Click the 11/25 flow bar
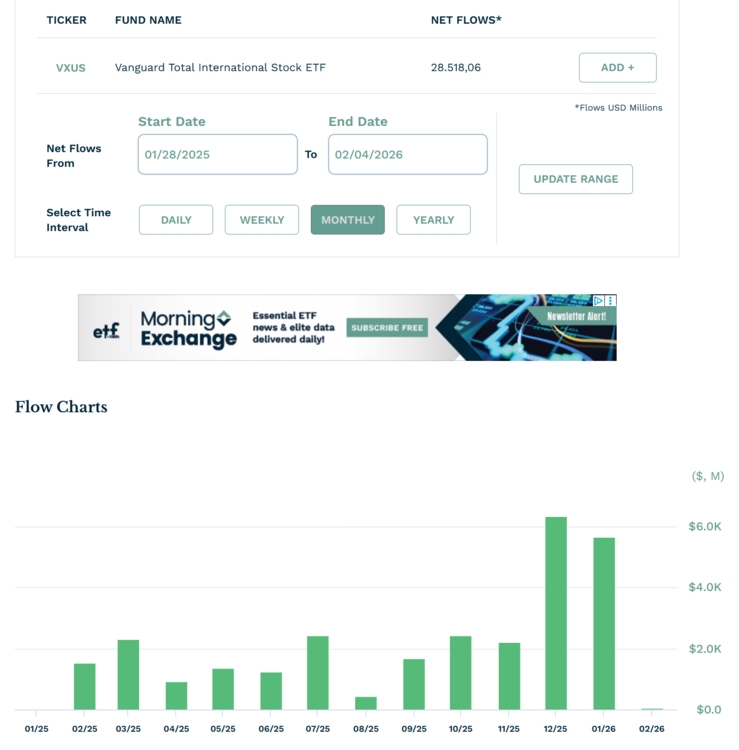Screen dimensions: 739x750 [509, 676]
